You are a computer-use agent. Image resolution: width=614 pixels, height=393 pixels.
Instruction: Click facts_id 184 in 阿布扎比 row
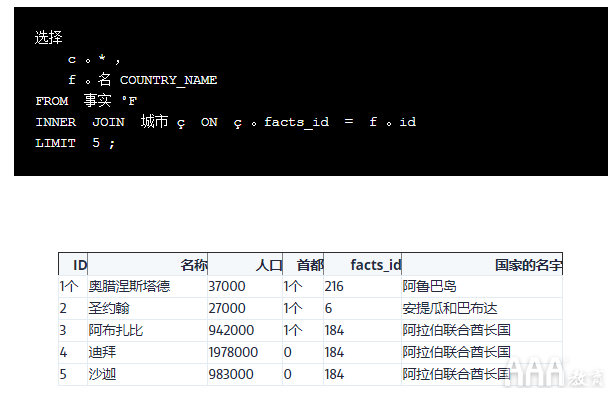tap(334, 330)
